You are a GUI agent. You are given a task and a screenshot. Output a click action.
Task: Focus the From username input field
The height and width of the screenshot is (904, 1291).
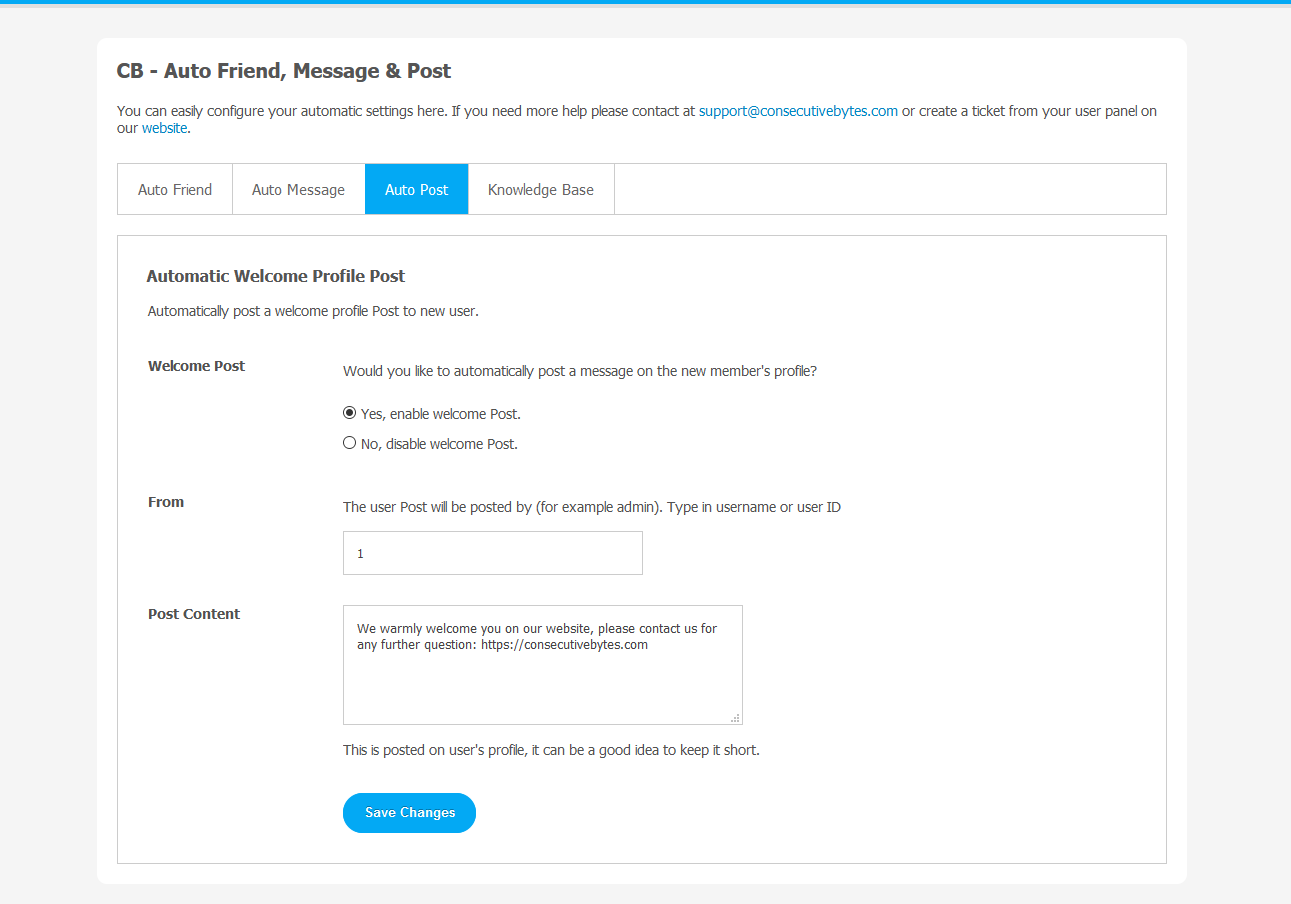click(x=492, y=553)
